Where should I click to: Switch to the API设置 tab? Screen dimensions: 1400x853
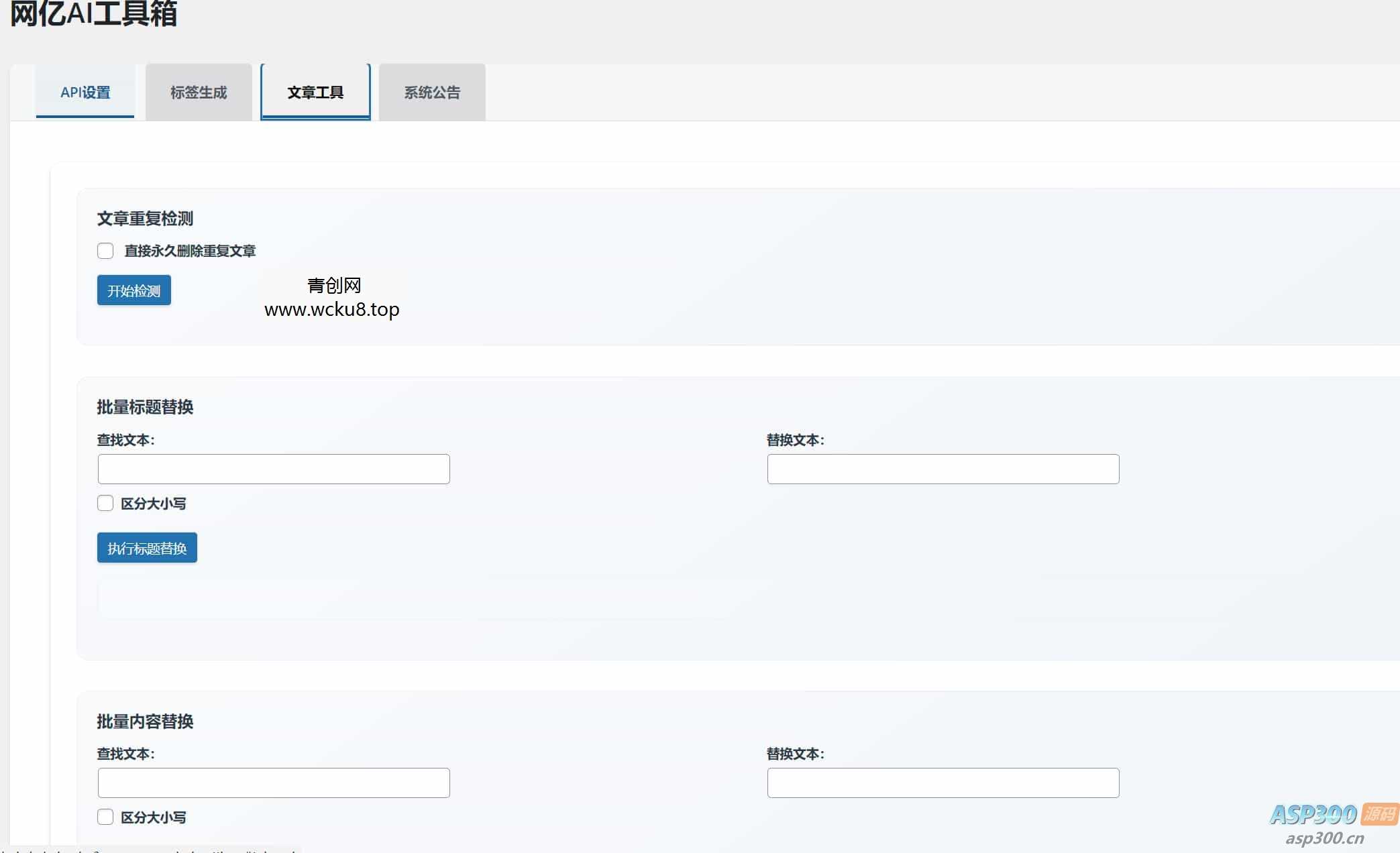[x=85, y=93]
